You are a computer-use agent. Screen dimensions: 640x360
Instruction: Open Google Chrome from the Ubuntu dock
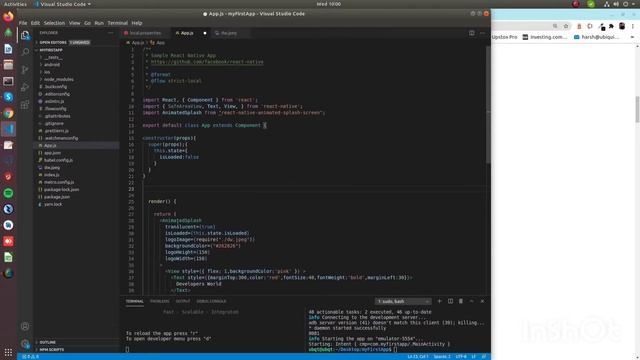[x=8, y=113]
